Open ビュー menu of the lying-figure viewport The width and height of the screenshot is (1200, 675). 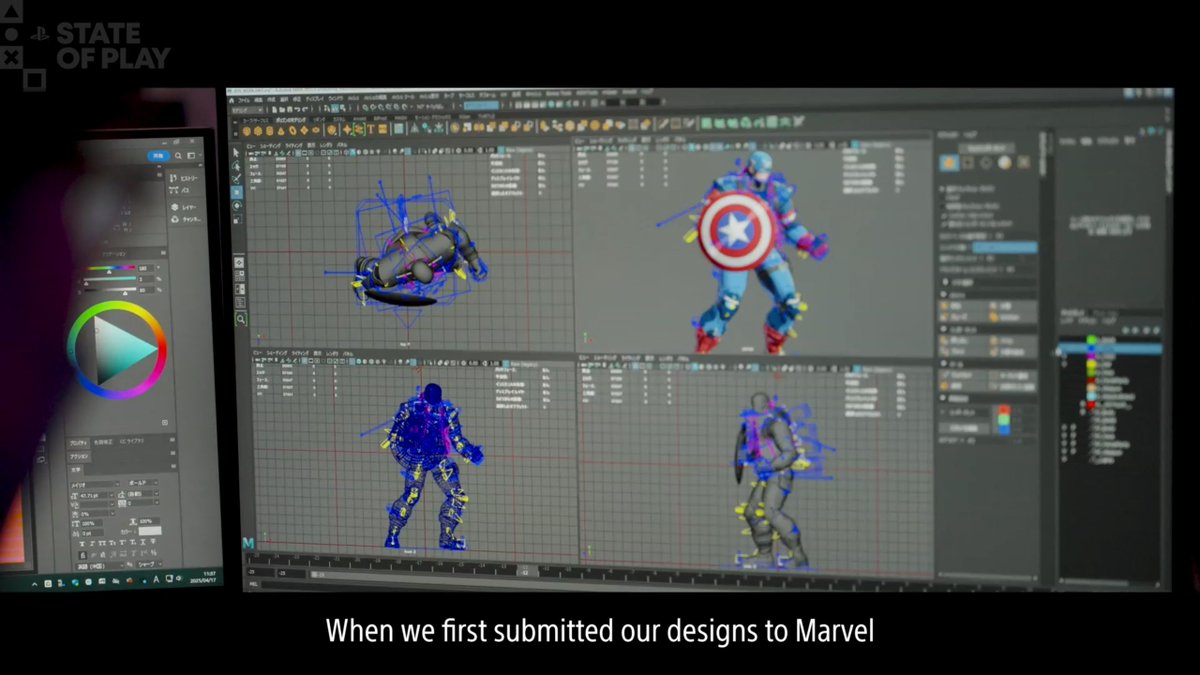tap(251, 145)
